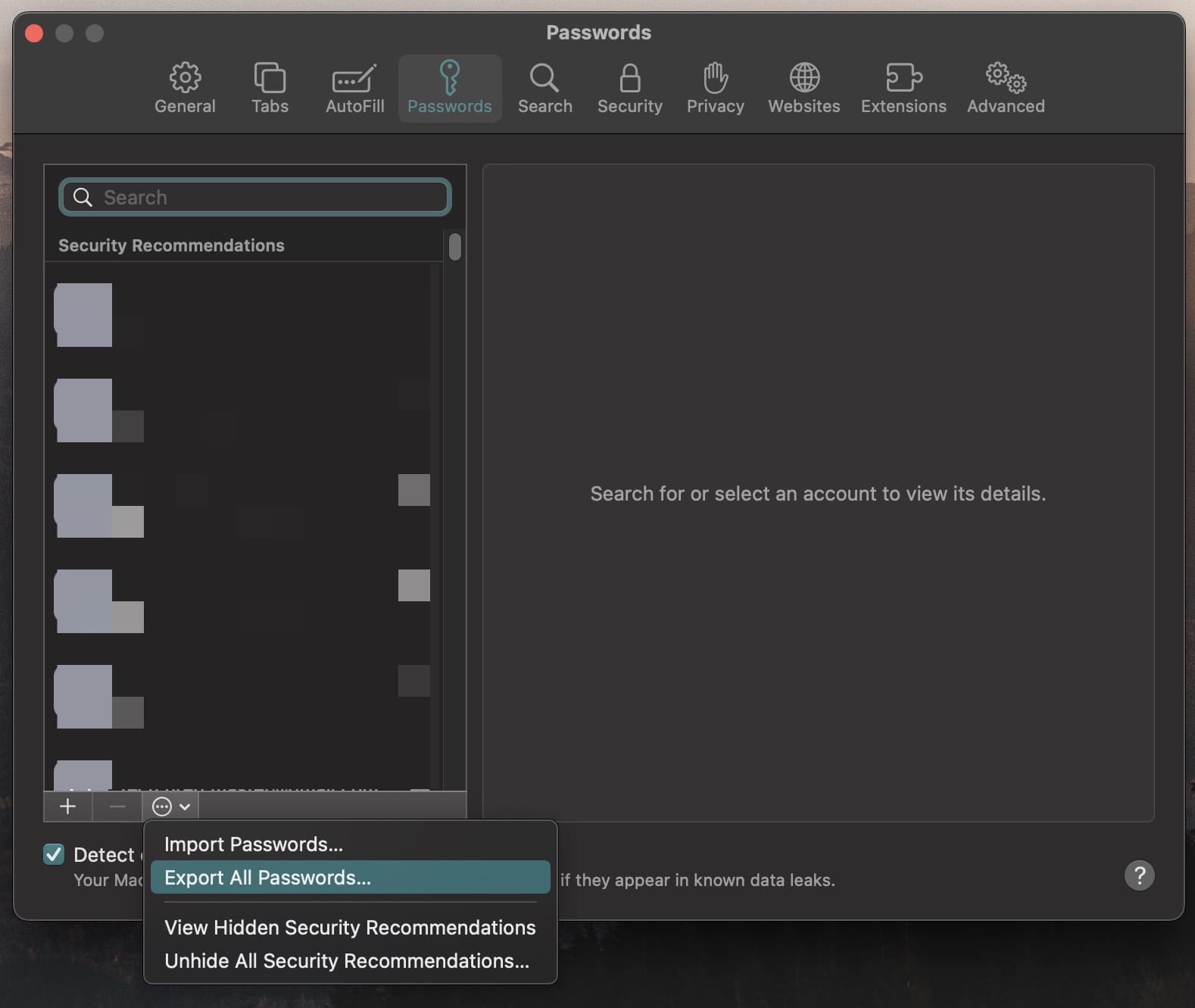Screen dimensions: 1195x1008
Task: Add a new password with plus button
Action: (x=68, y=807)
